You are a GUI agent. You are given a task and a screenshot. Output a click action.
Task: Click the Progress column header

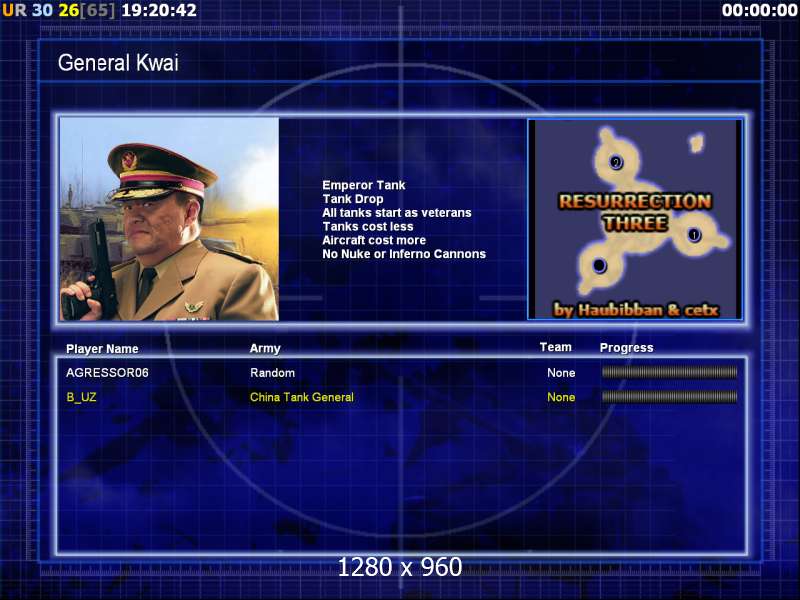[x=627, y=348]
